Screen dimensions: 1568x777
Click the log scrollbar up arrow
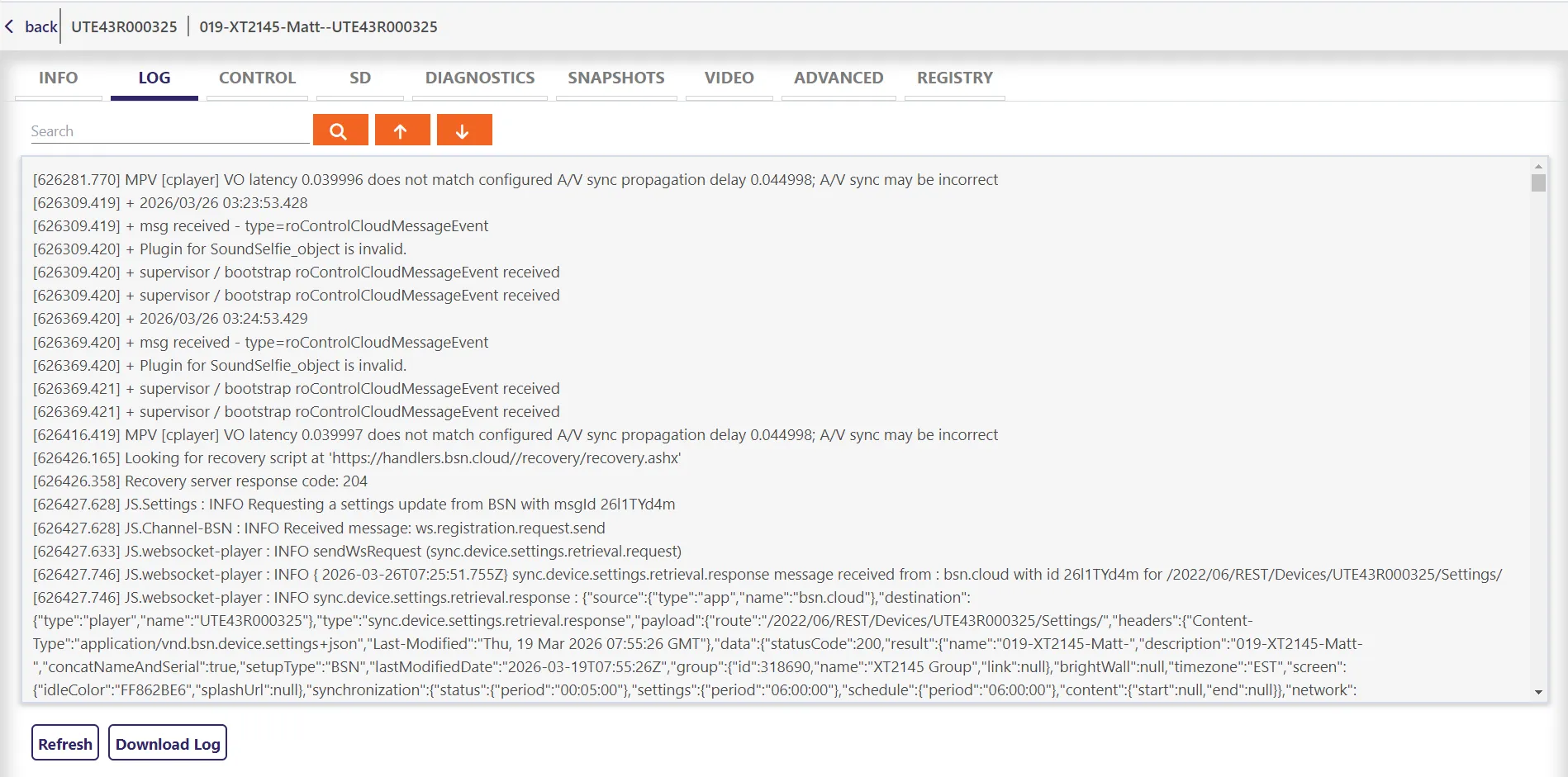point(1538,167)
